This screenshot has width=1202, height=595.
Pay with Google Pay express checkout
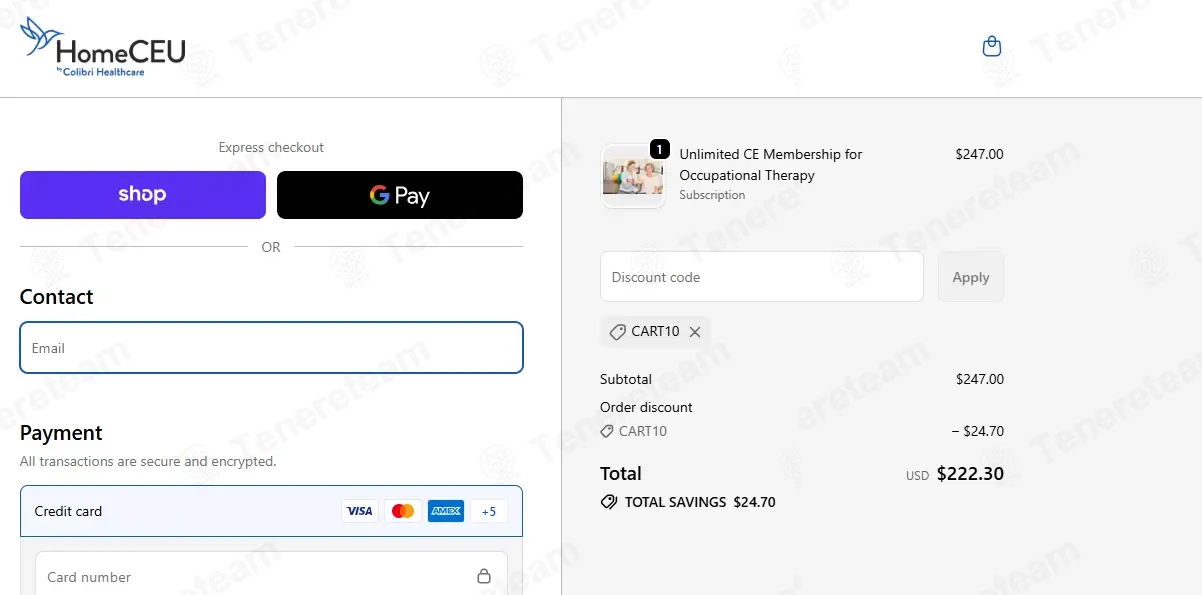[x=400, y=195]
